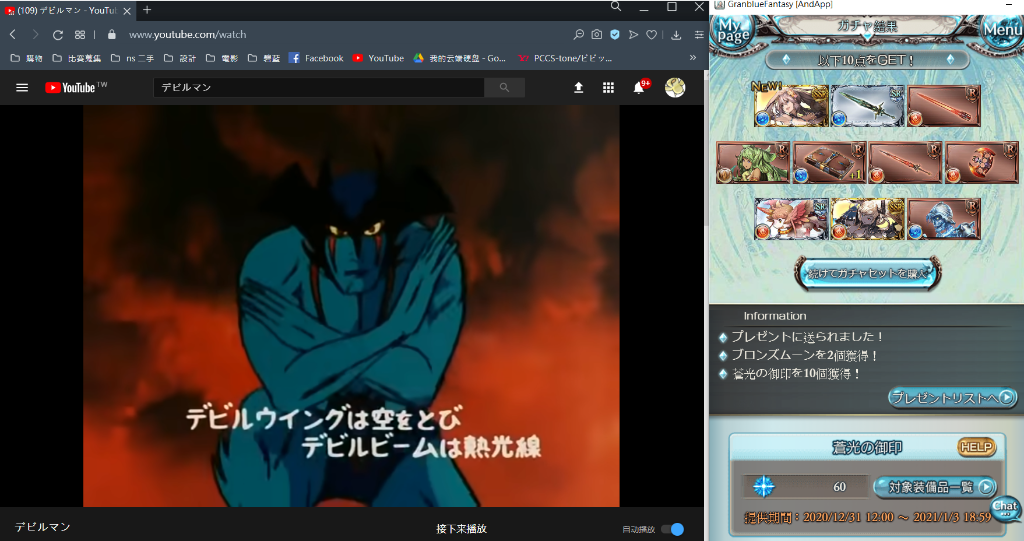
Task: Select the SR silver sword gacha result
Action: 867,106
